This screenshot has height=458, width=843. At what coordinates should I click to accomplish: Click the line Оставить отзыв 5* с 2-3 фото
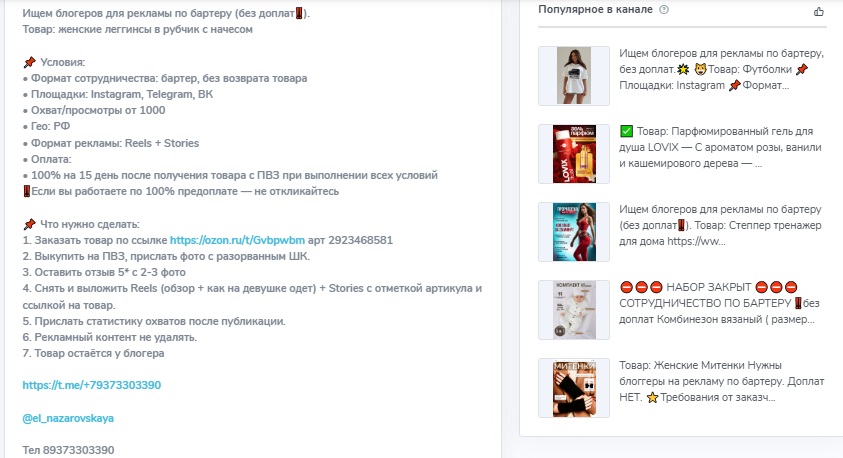click(x=104, y=272)
